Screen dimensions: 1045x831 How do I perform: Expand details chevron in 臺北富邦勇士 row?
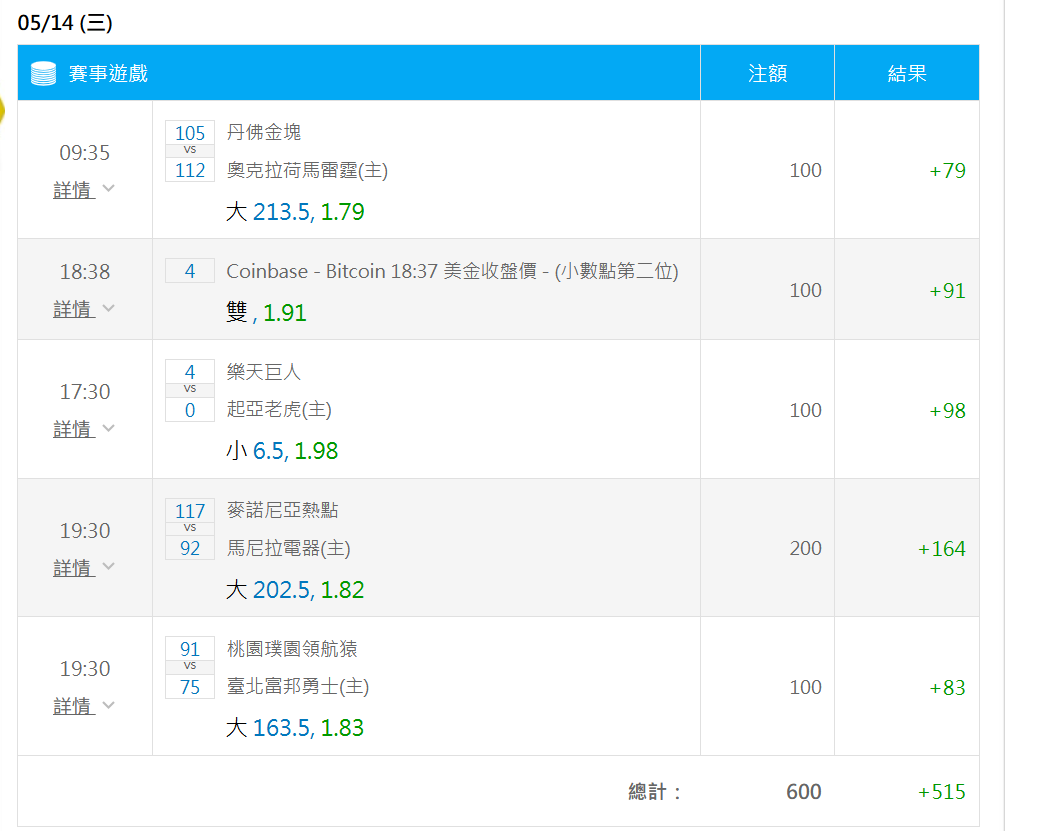coord(109,705)
